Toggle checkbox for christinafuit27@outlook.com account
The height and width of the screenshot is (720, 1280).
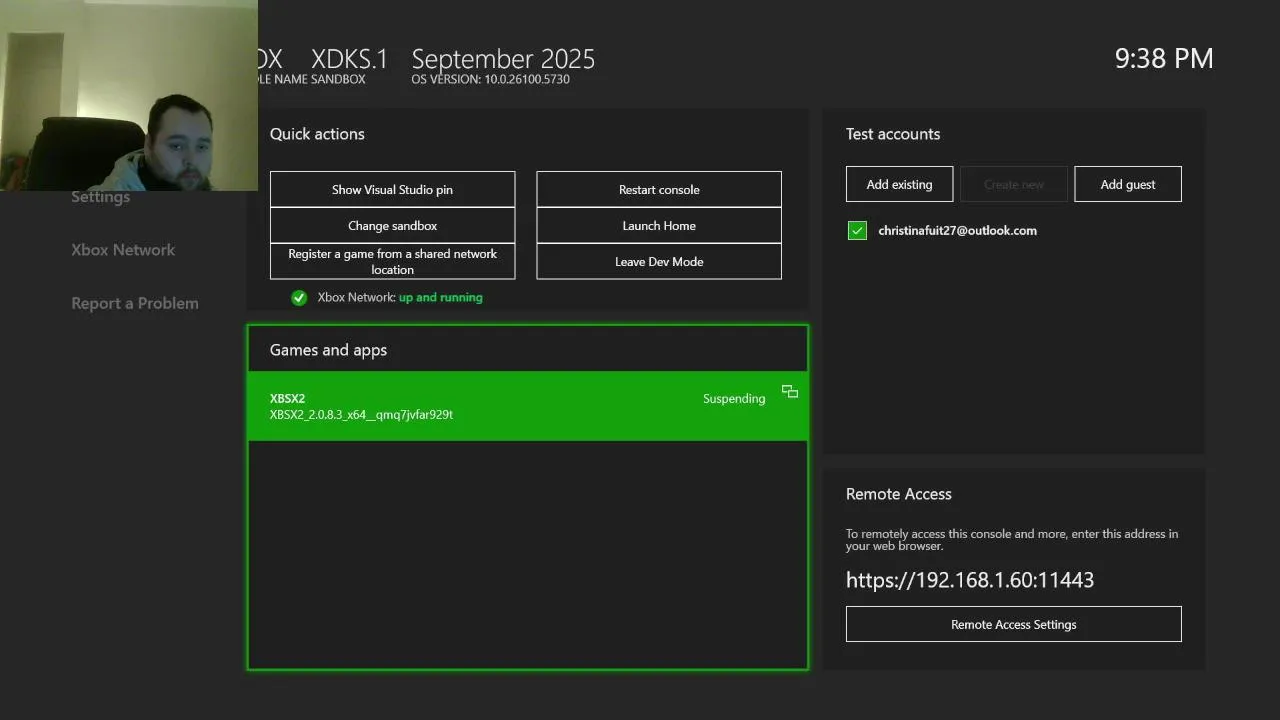coord(857,230)
